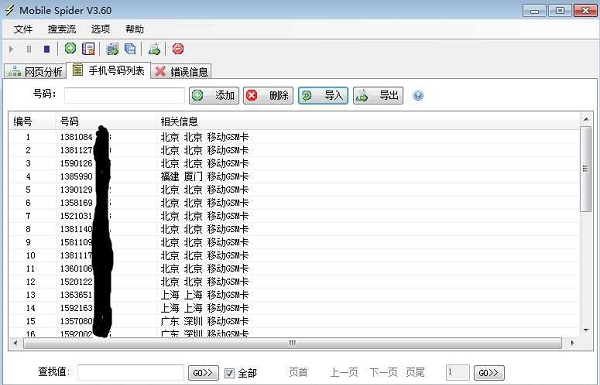Viewport: 600px width, 385px height.
Task: Click the 下一页 next page link
Action: click(384, 372)
